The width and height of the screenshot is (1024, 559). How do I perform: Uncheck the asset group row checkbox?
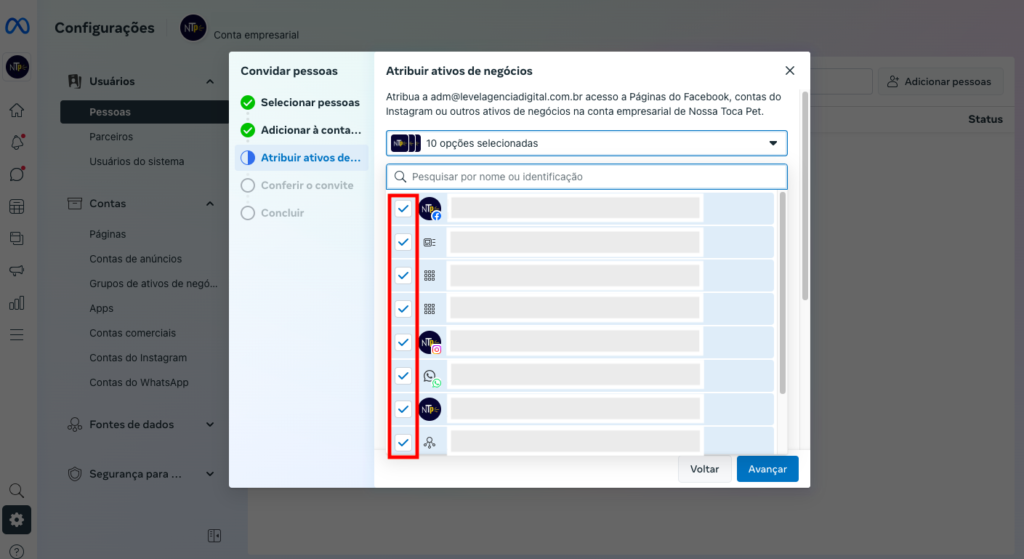(403, 442)
